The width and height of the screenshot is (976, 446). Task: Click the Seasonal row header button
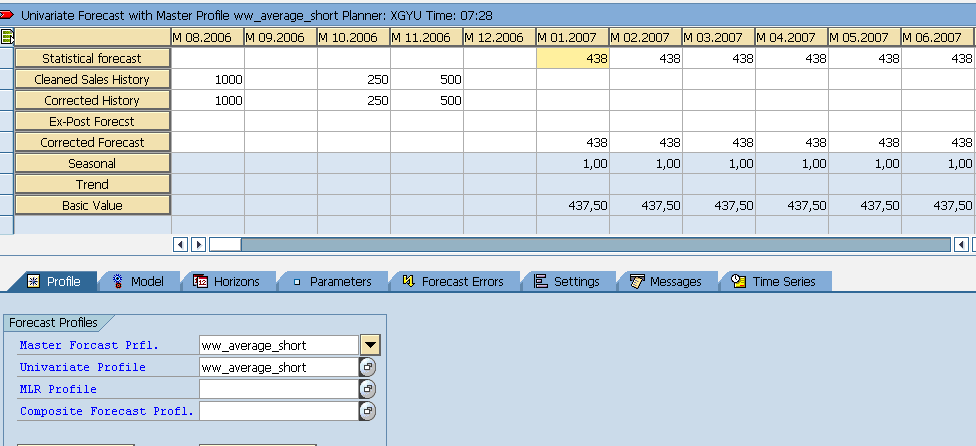pos(92,164)
